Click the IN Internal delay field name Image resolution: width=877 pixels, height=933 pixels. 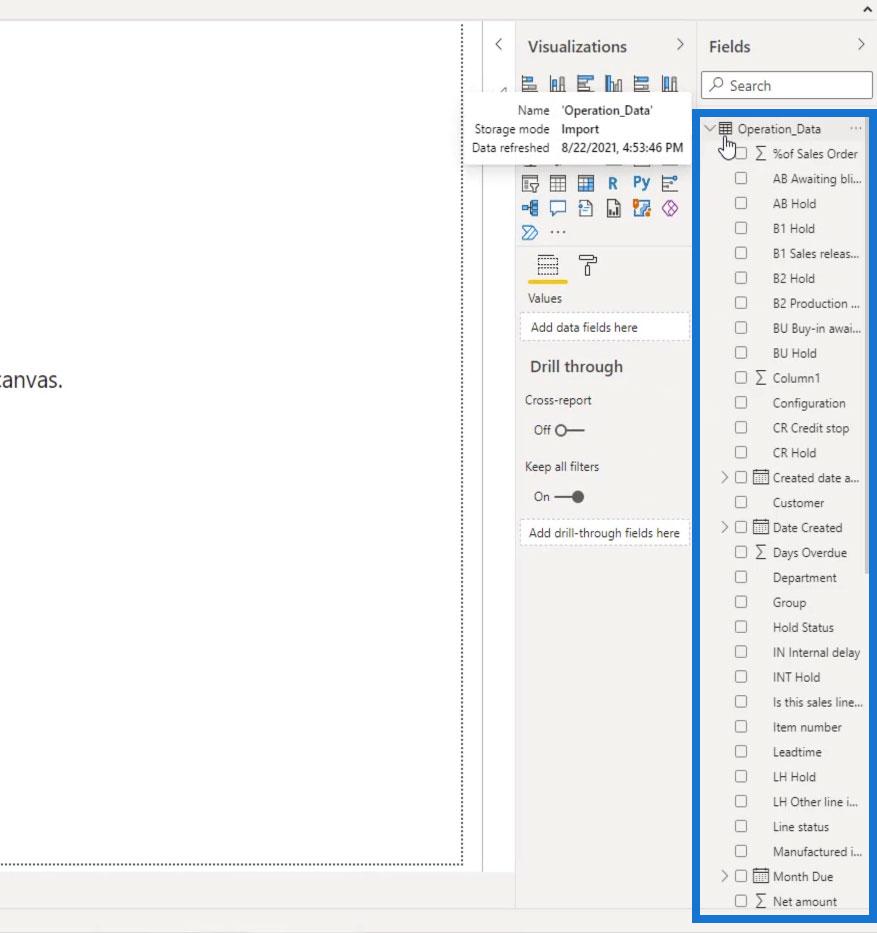tap(816, 653)
